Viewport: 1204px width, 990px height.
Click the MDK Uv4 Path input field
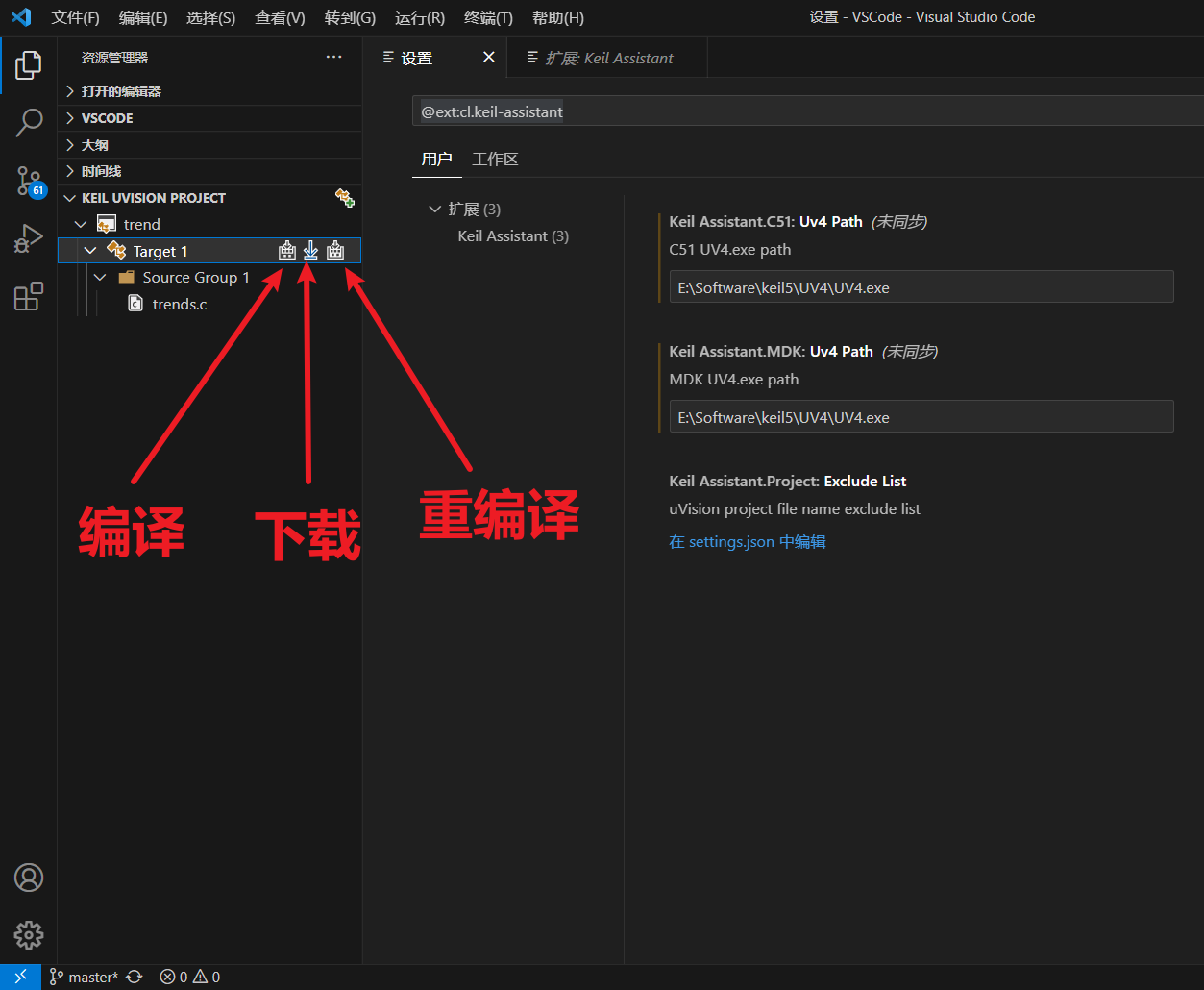(x=921, y=417)
